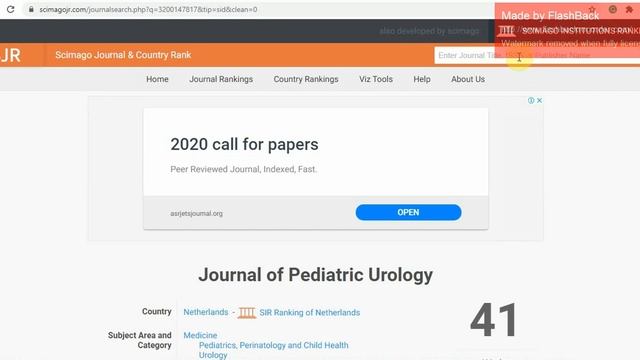Click the lock icon beside the scimagojr.com URL
The width and height of the screenshot is (640, 360).
31,9
